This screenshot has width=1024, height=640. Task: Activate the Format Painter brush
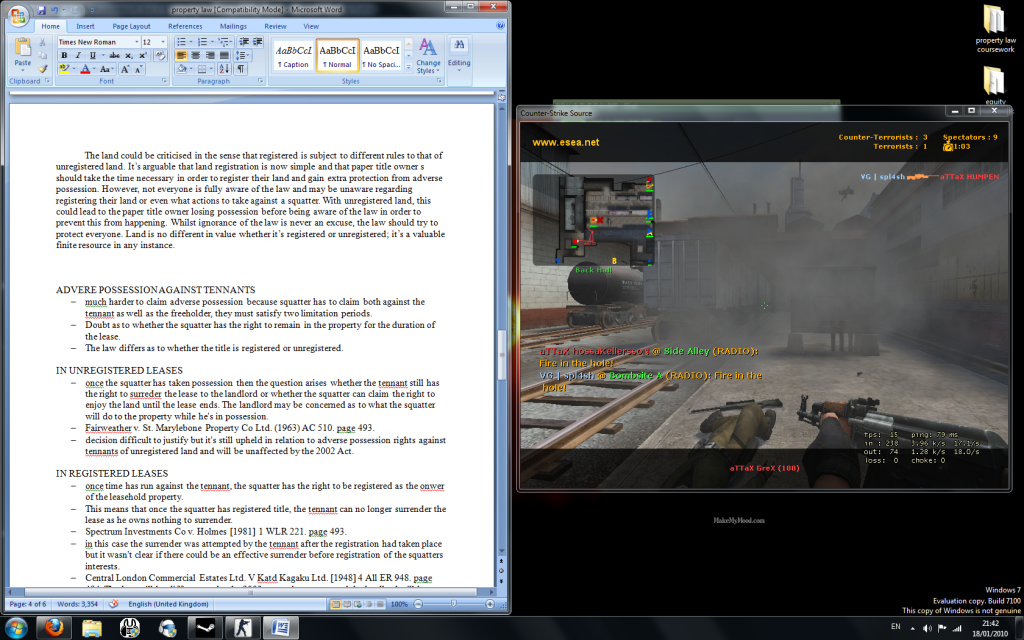pos(43,69)
